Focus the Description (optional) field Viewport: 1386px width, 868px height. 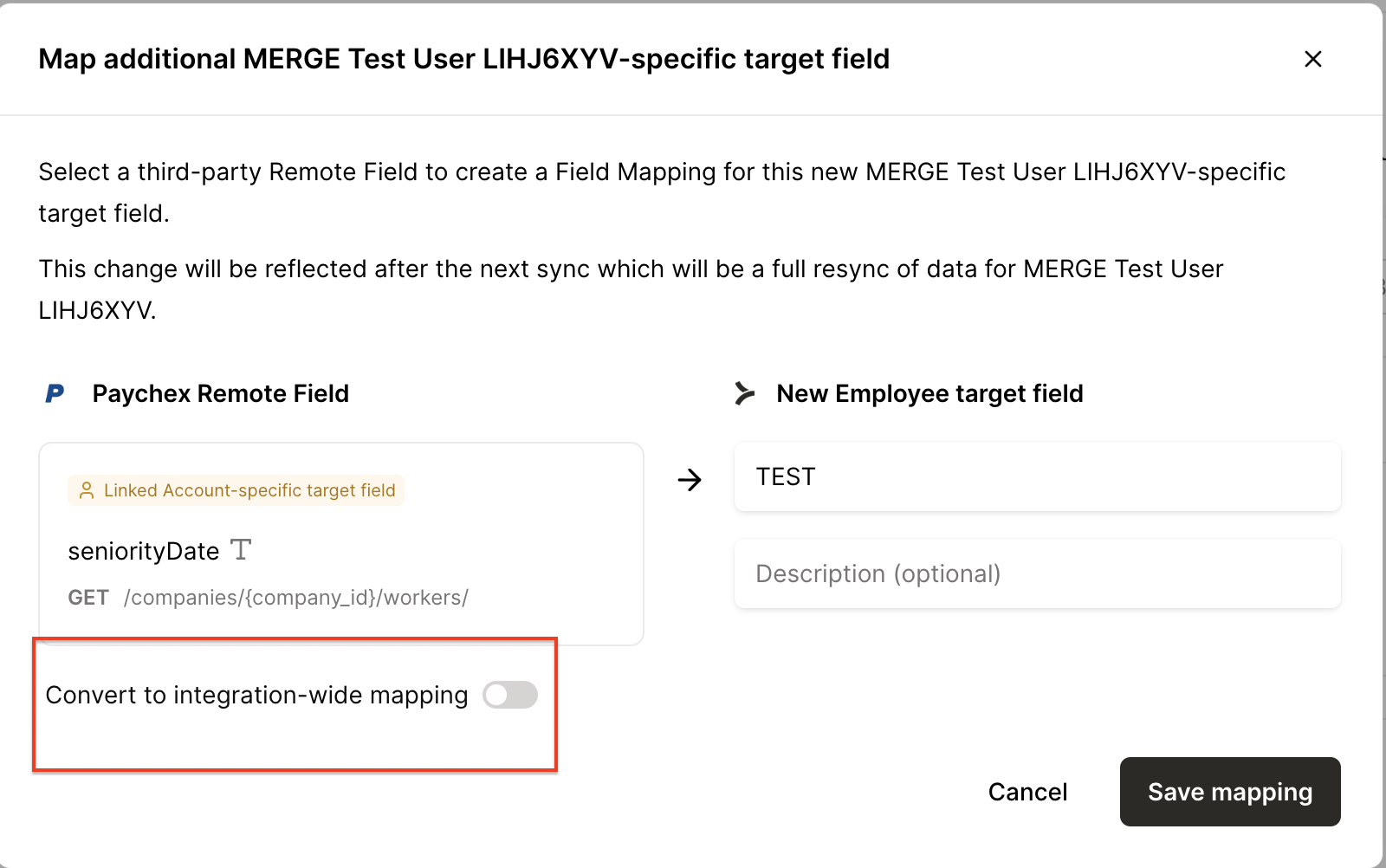click(1037, 573)
